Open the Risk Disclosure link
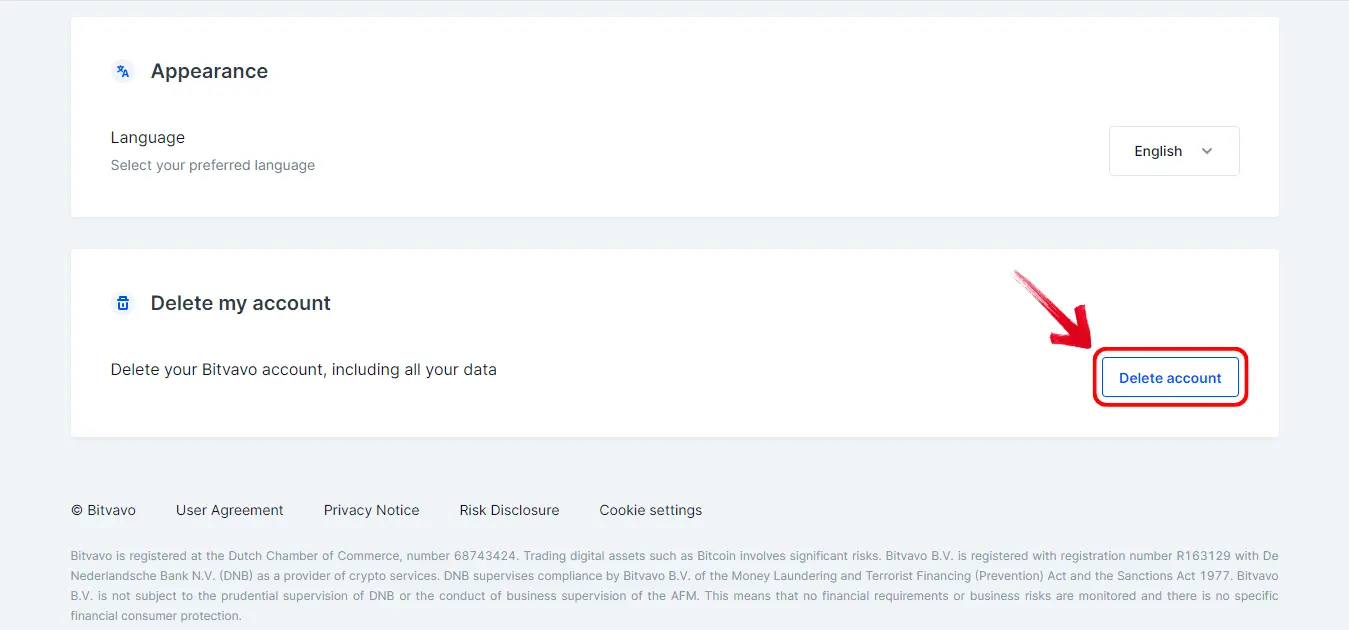This screenshot has height=630, width=1349. pos(509,510)
